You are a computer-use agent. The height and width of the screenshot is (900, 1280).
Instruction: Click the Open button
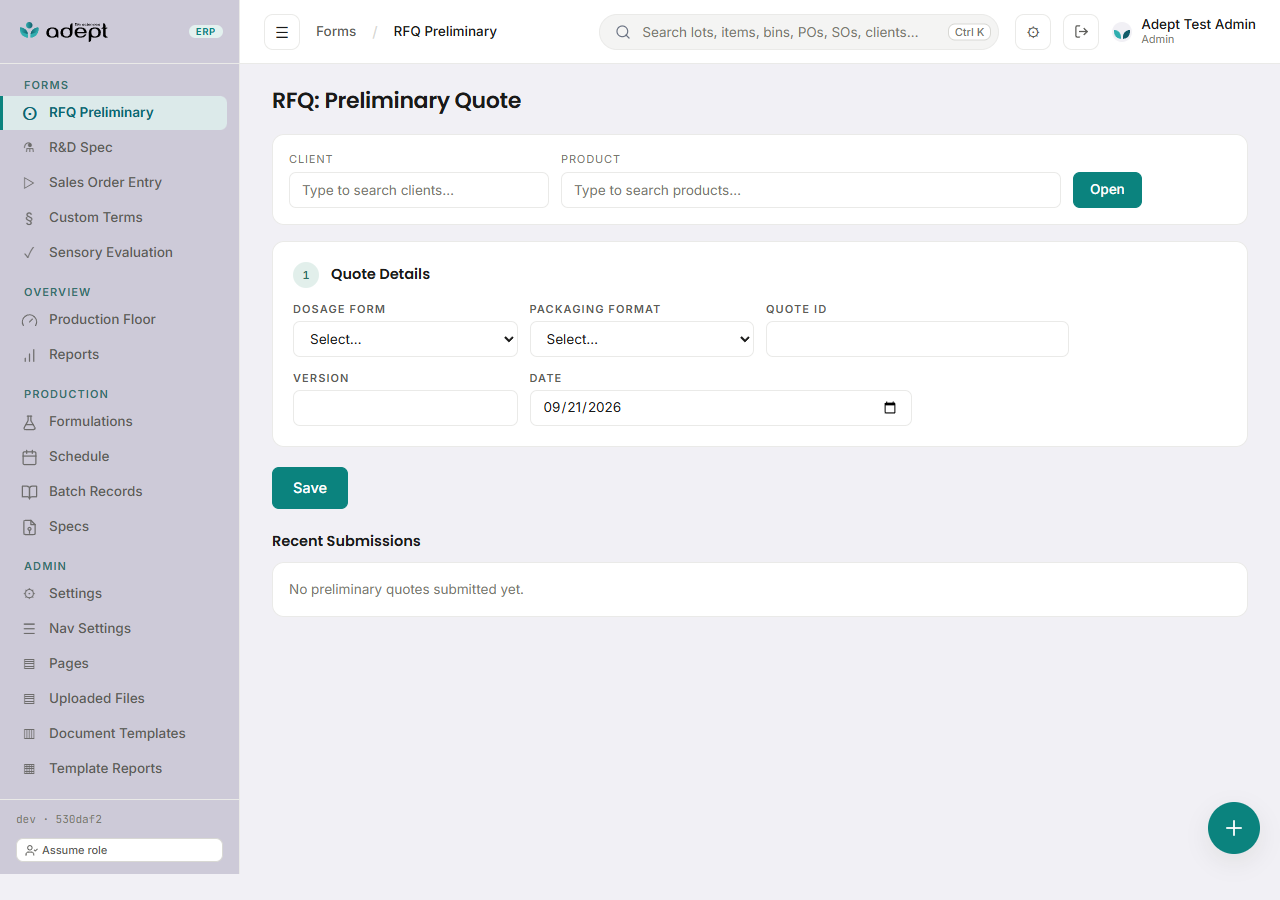pyautogui.click(x=1107, y=190)
